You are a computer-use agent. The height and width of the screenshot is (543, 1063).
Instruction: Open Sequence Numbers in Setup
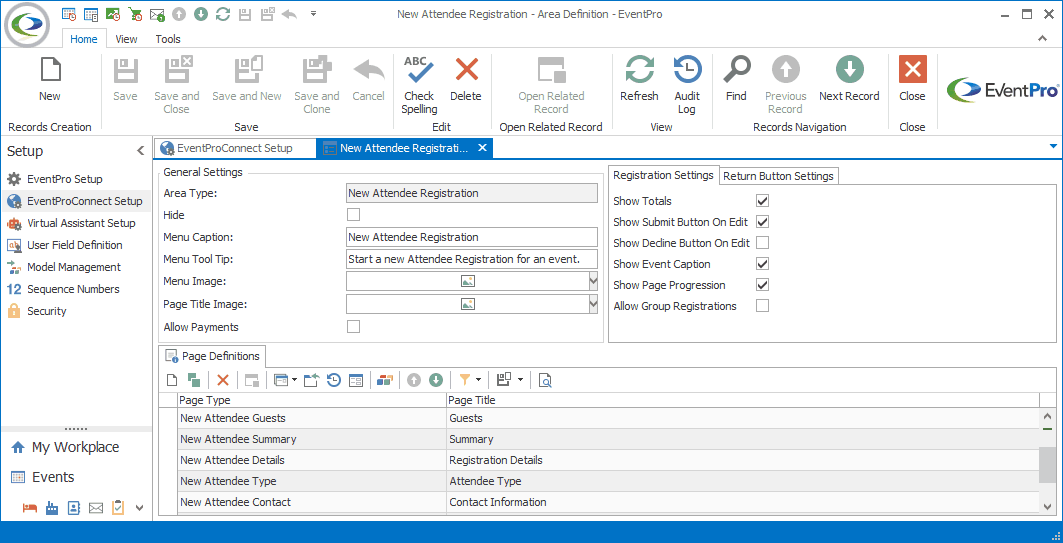point(73,289)
